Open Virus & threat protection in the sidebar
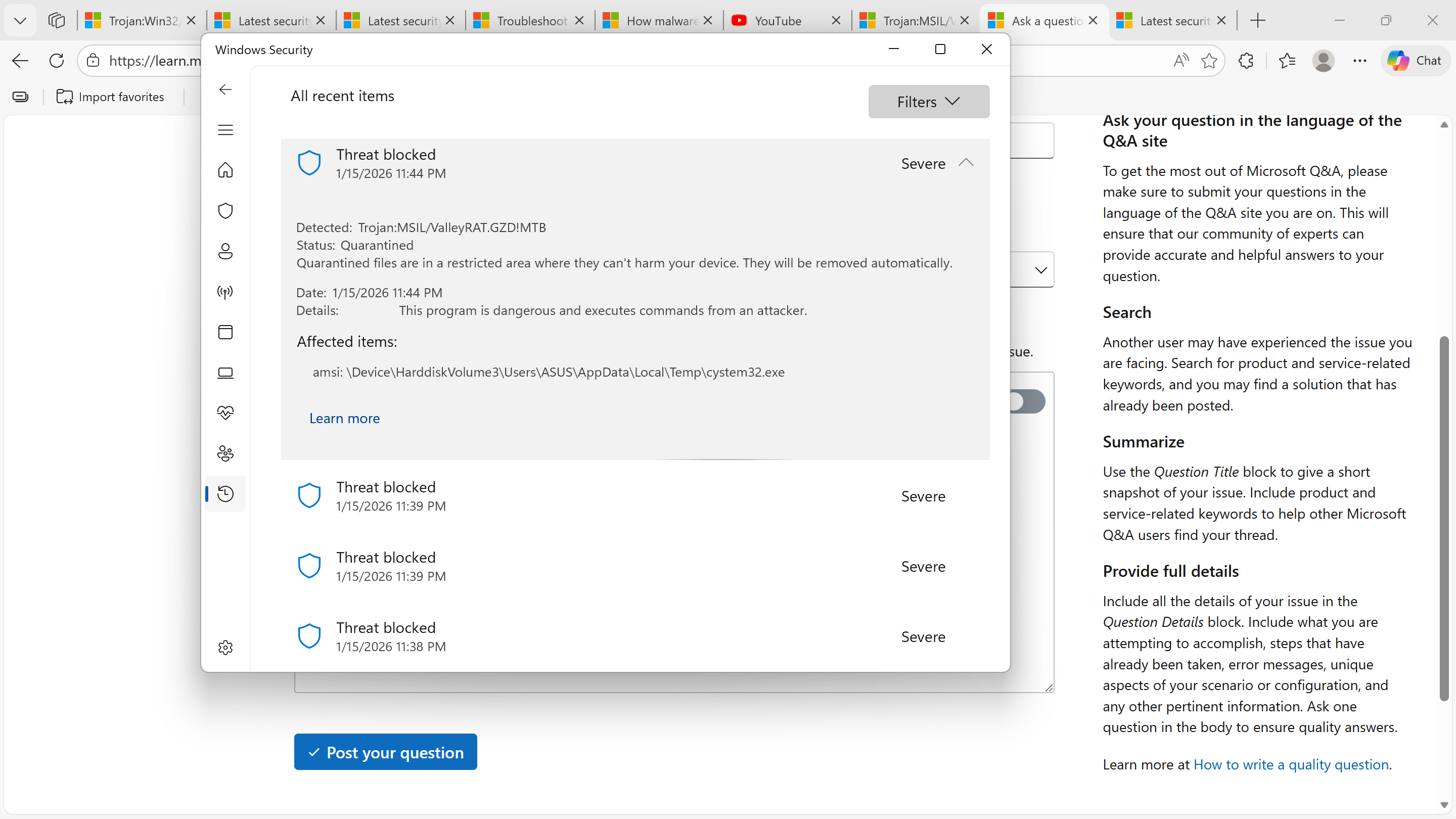This screenshot has width=1456, height=819. point(225,210)
